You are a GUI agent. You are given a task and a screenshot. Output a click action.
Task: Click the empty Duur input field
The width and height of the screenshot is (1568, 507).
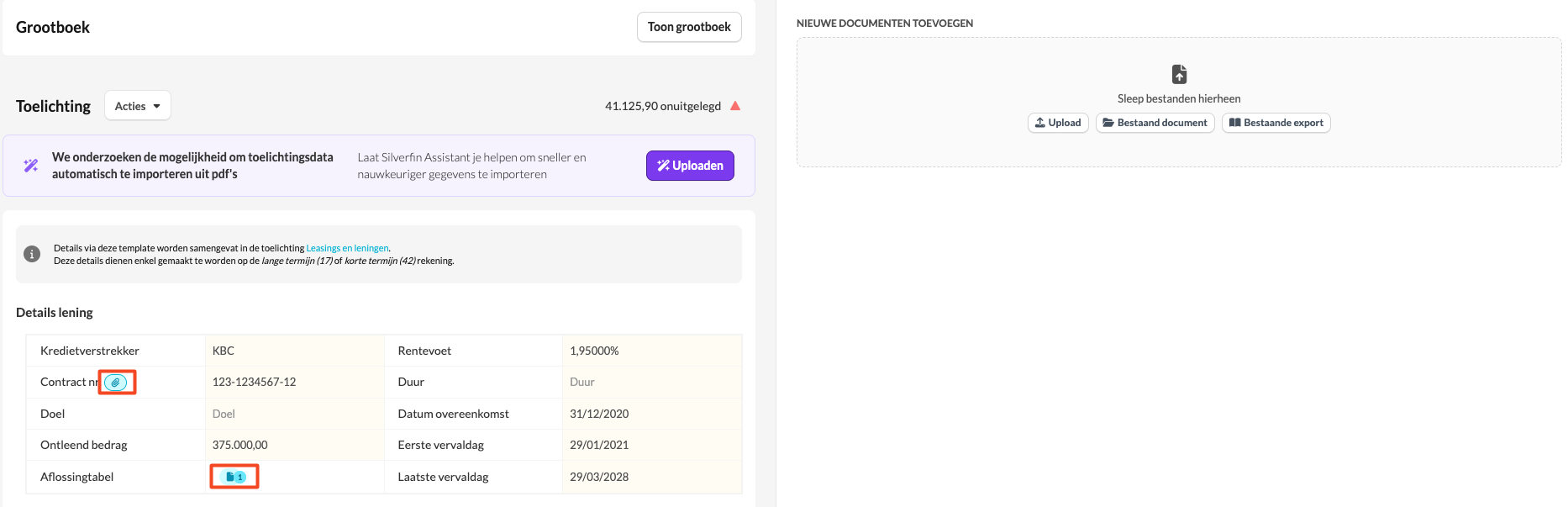[651, 382]
